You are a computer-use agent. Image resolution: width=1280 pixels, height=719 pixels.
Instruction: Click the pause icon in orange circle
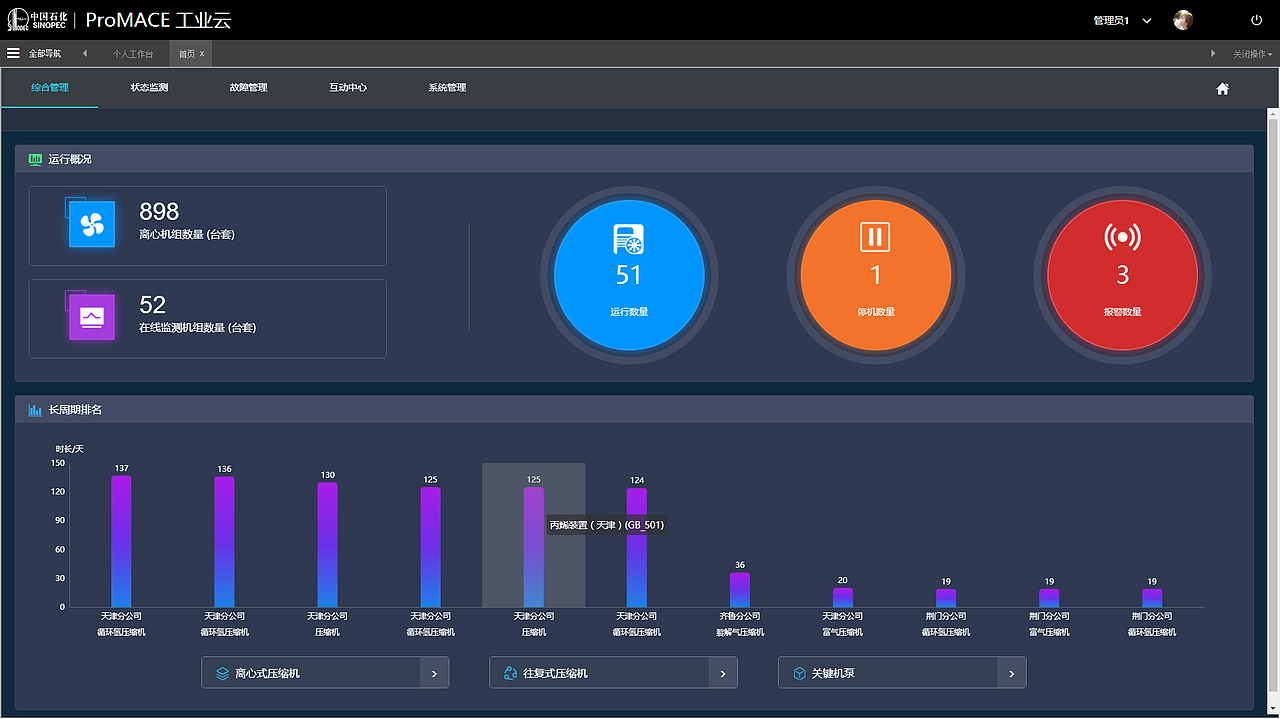(875, 237)
